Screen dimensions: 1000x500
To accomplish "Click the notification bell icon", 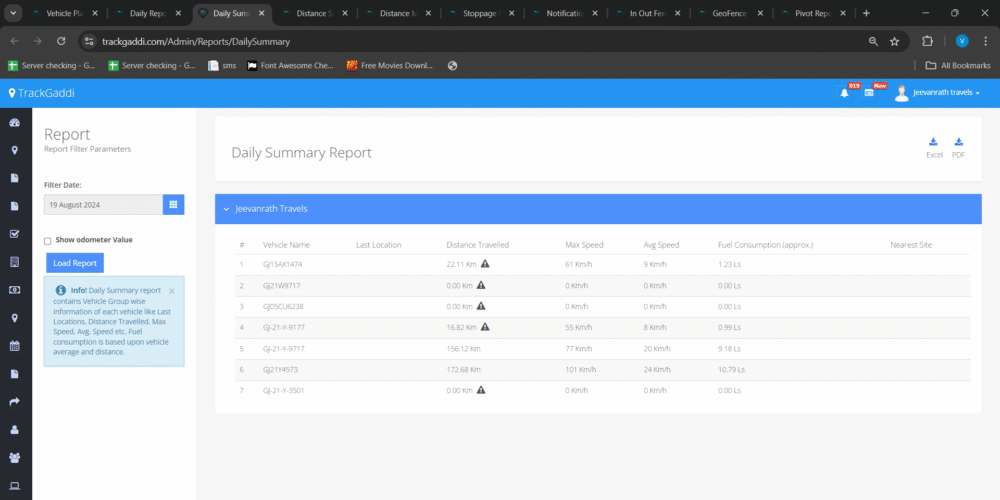I will [x=844, y=93].
